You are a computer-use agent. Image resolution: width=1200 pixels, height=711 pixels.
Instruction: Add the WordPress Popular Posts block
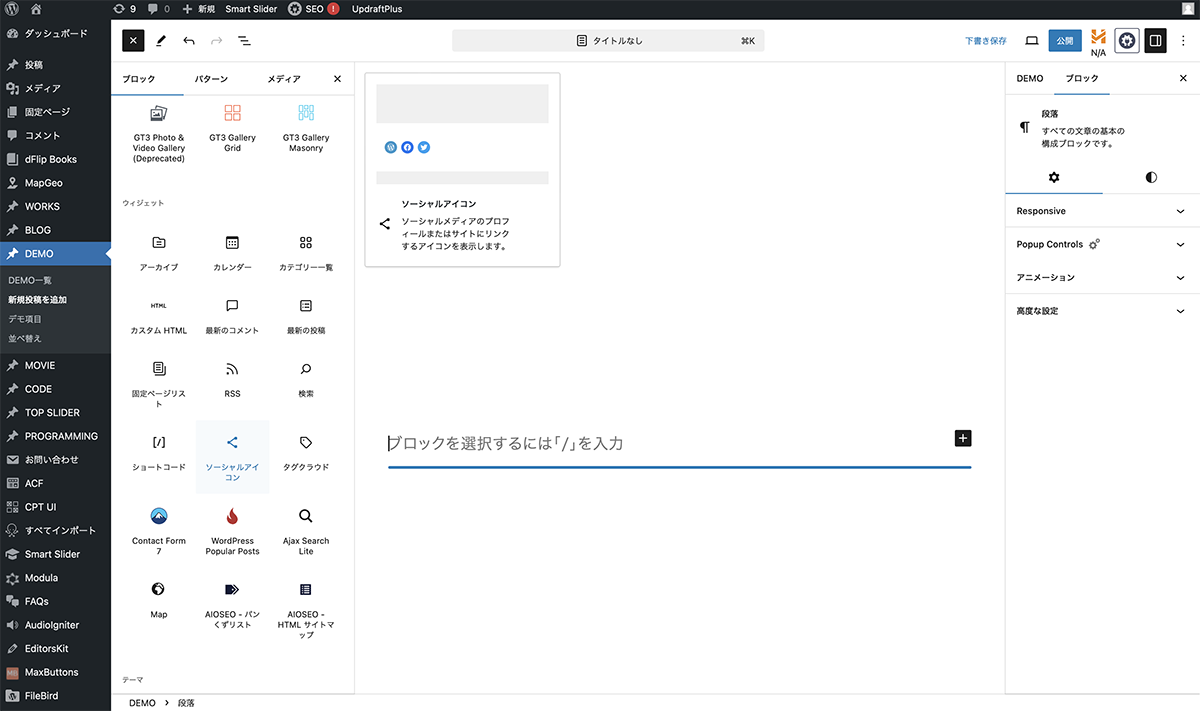232,530
